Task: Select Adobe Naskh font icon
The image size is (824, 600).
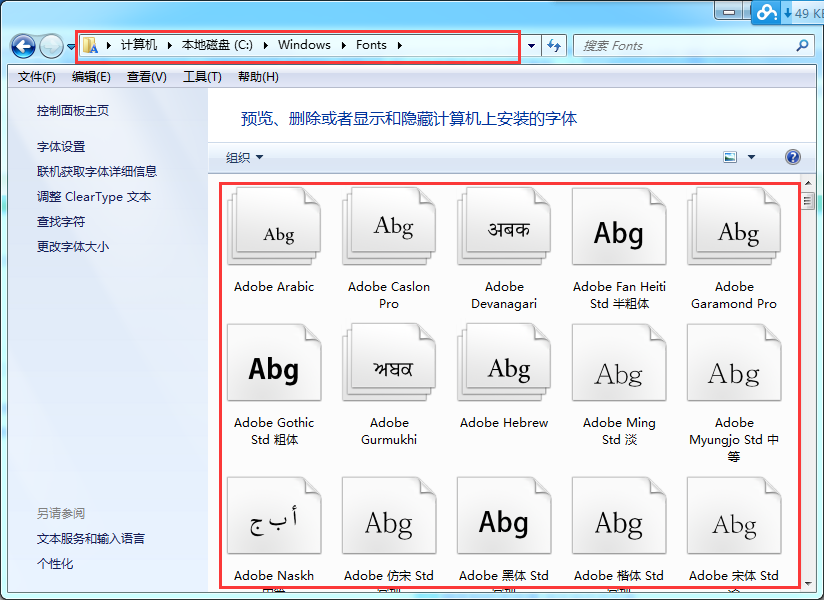Action: coord(274,515)
